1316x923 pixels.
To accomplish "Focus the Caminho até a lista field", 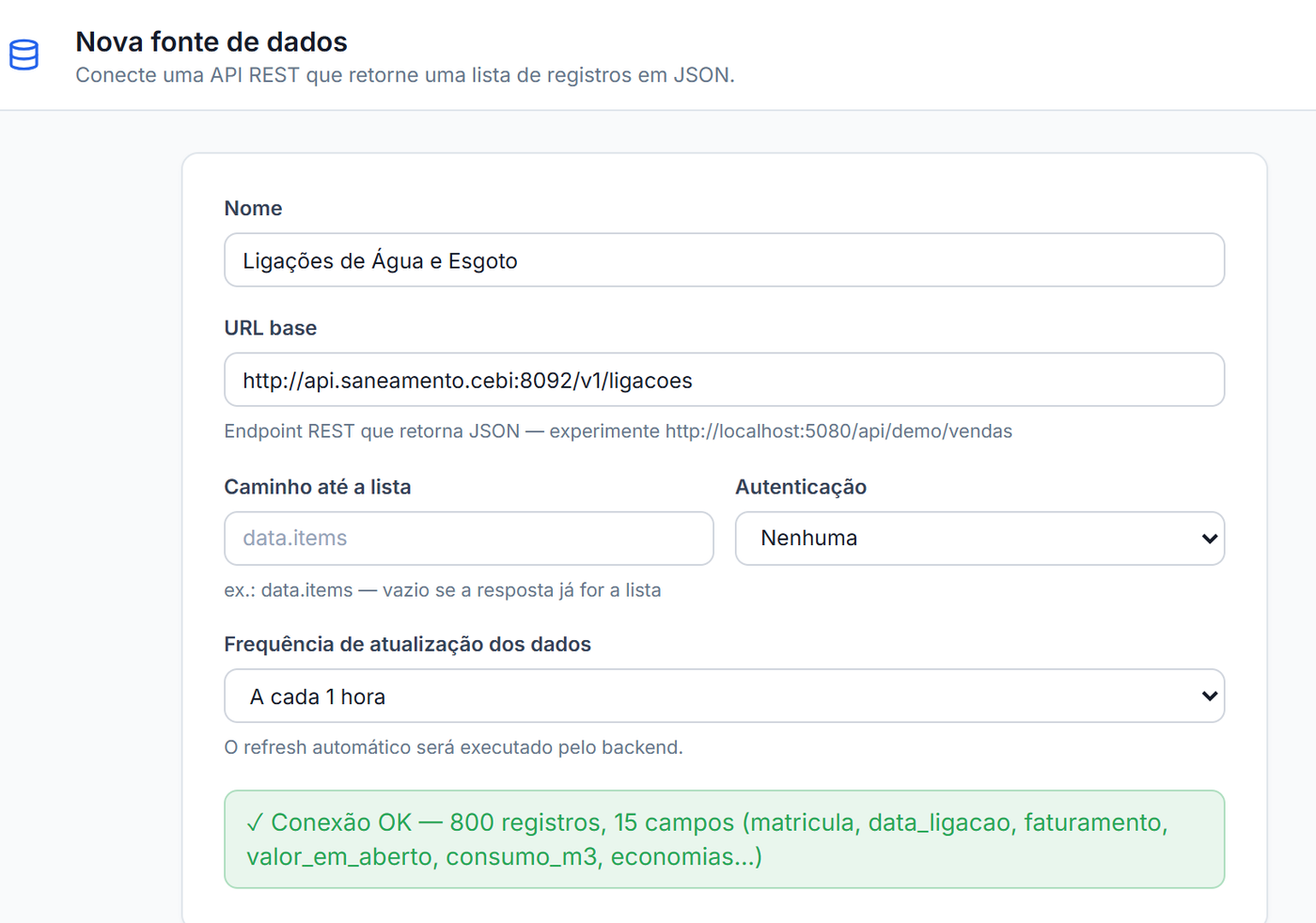I will click(469, 539).
